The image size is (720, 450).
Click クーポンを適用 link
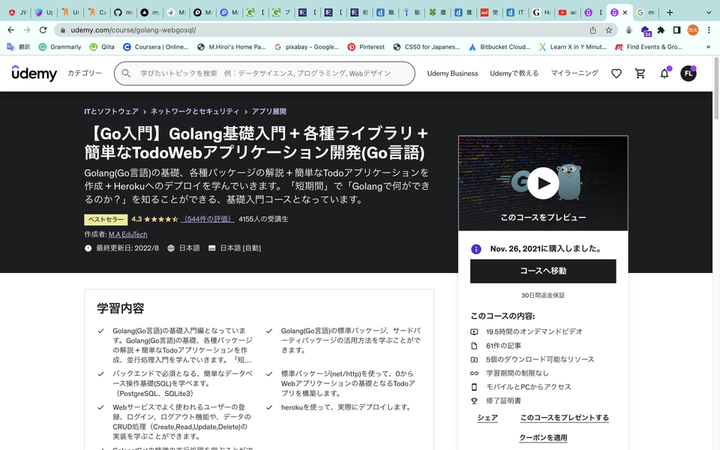(x=543, y=438)
